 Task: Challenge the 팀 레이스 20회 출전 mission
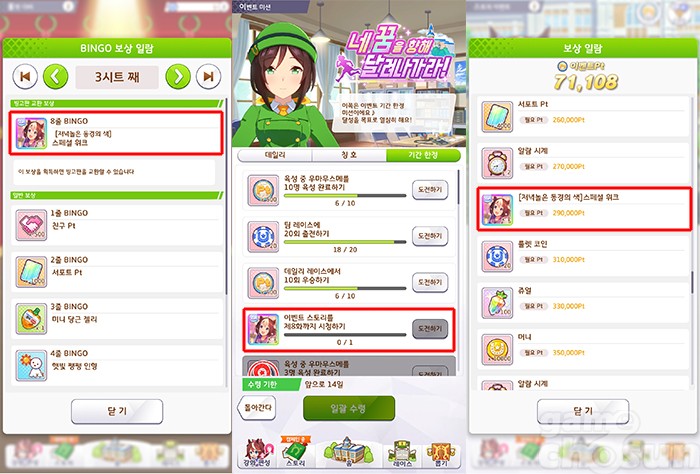(x=430, y=236)
